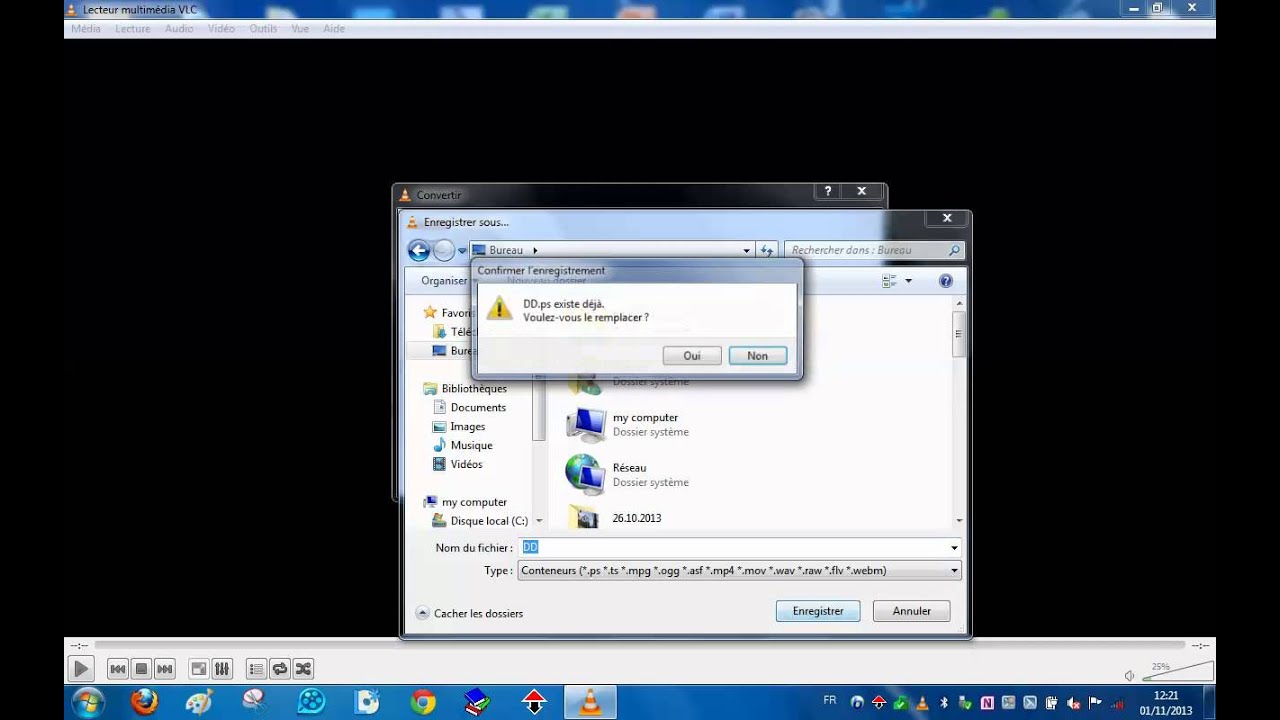The height and width of the screenshot is (720, 1280).
Task: Click Organiser in the save dialog toolbar
Action: click(x=444, y=281)
